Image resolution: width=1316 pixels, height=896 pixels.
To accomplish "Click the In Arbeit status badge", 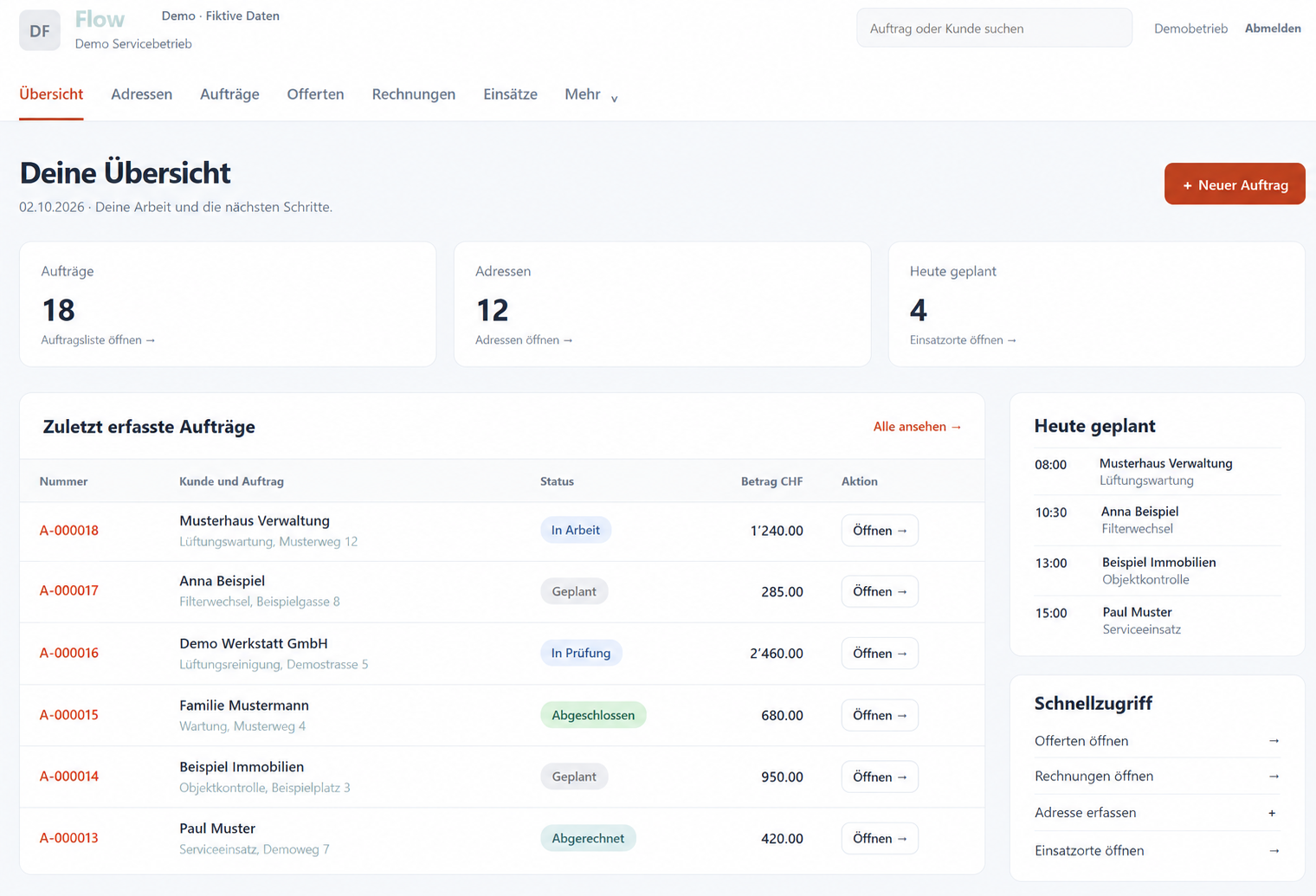I will [576, 530].
